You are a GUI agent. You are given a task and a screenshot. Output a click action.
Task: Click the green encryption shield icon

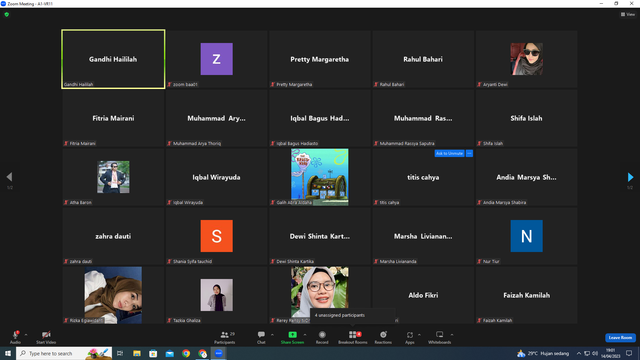[x=7, y=14]
